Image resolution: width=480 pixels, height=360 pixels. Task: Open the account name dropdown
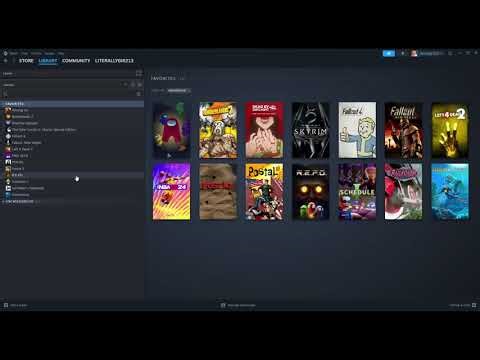pyautogui.click(x=432, y=53)
